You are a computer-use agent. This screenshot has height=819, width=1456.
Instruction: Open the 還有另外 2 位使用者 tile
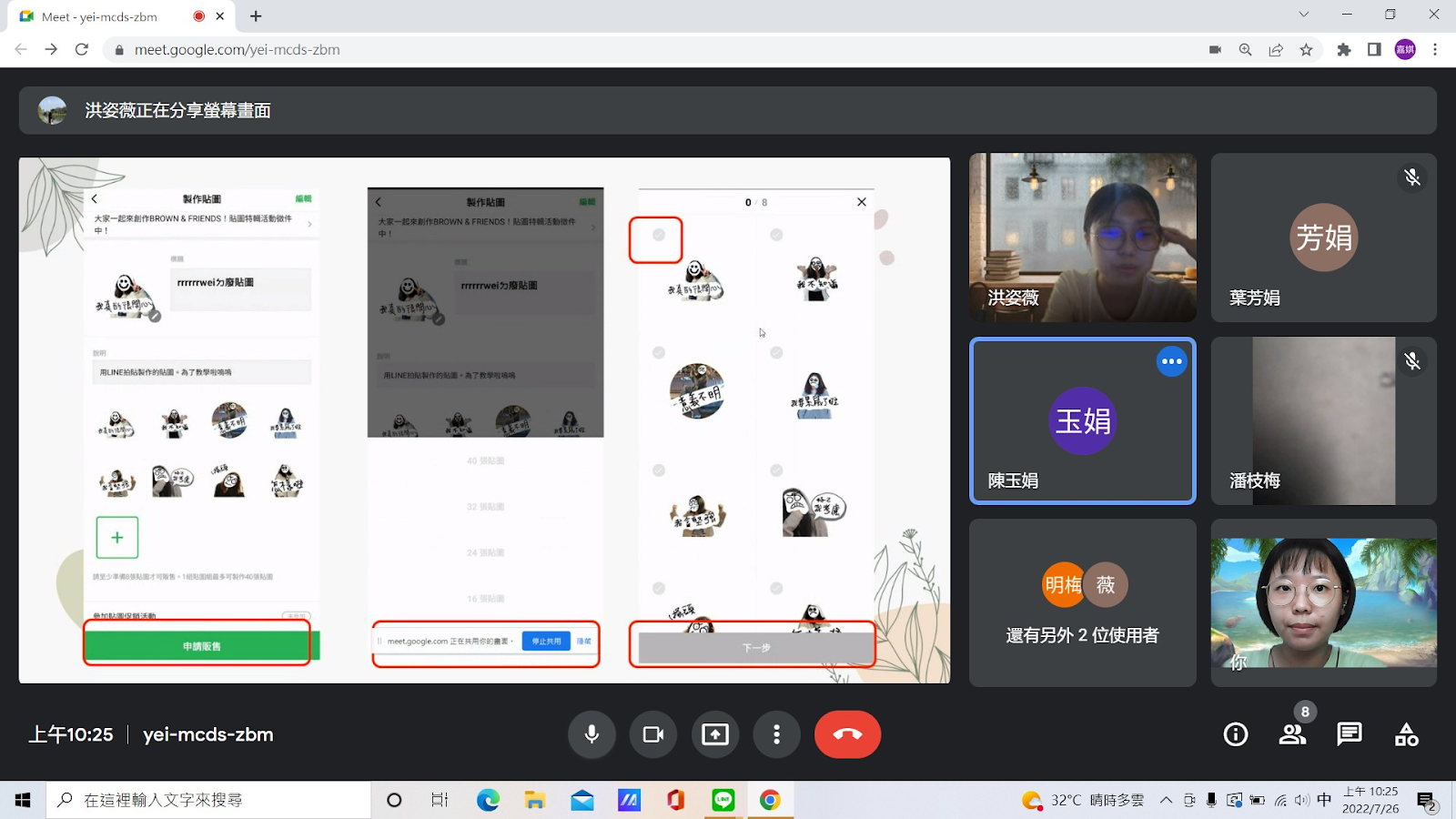coord(1082,602)
